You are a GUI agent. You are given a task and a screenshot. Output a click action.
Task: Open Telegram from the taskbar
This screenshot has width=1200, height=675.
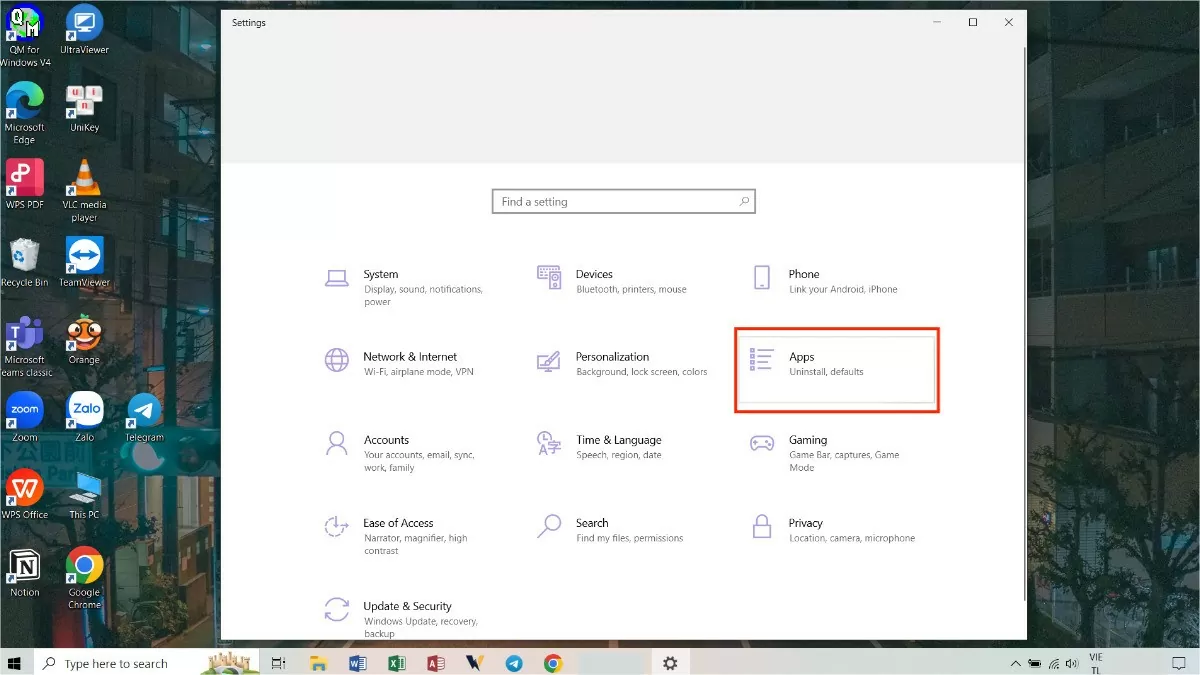513,662
